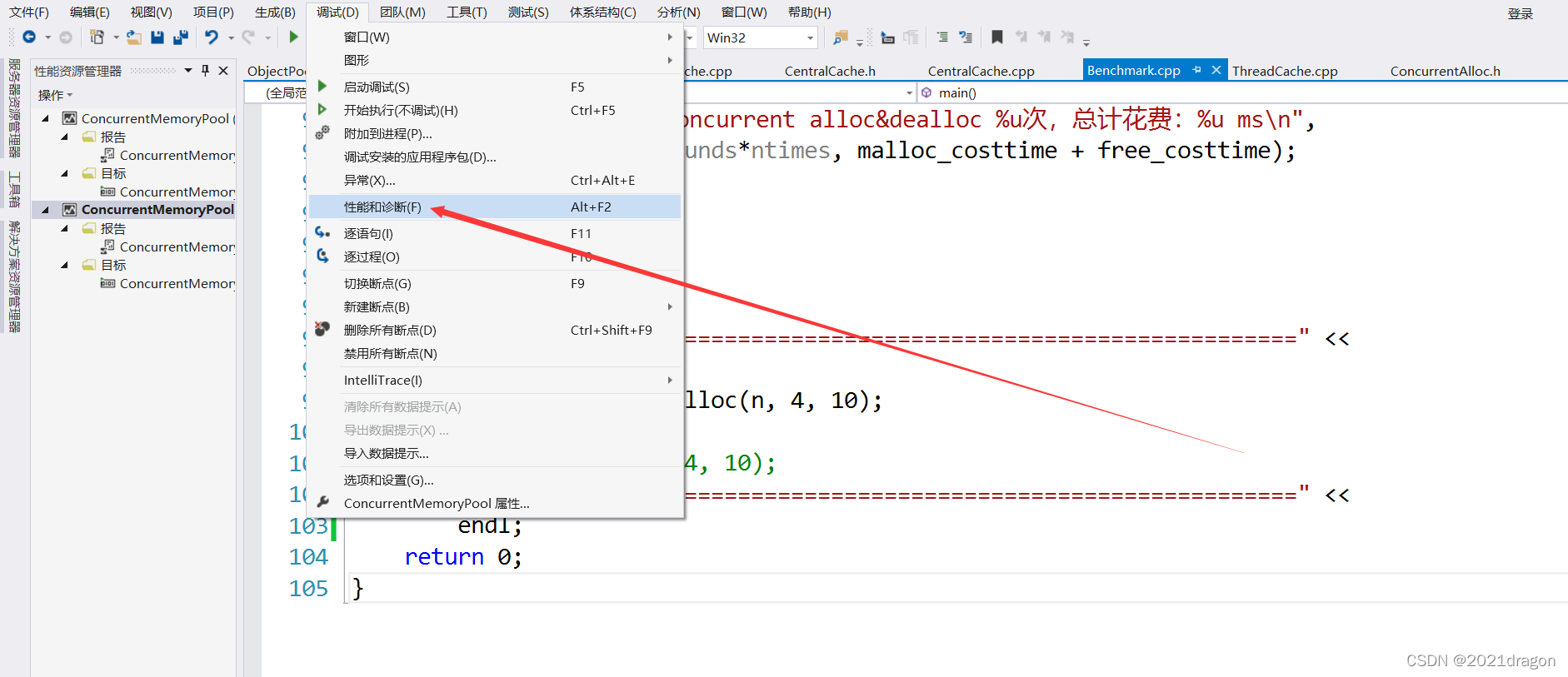The image size is (1568, 677).
Task: Select 性能和诊断(F) in debug menu
Action: (x=495, y=207)
